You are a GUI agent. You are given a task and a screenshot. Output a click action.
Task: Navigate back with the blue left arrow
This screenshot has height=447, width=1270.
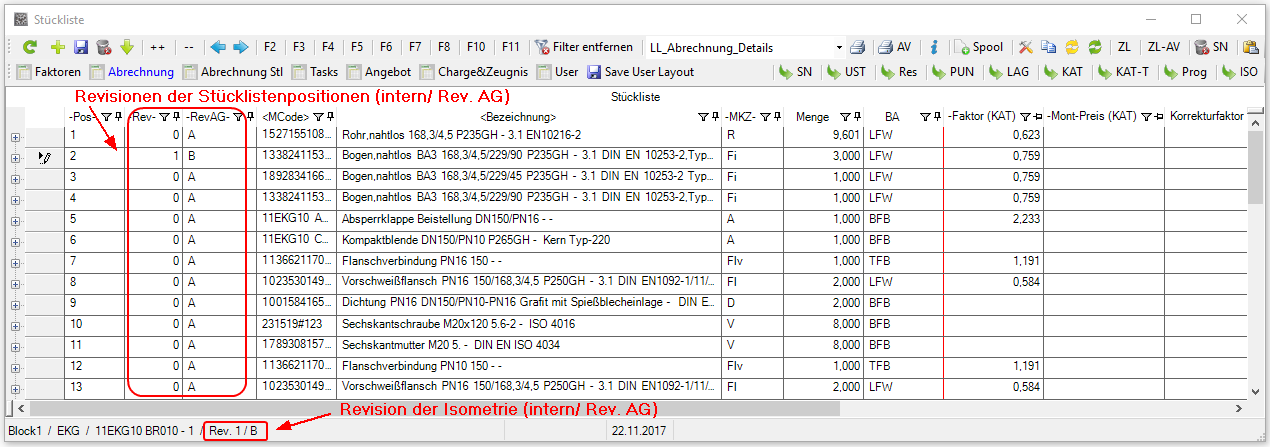click(218, 47)
